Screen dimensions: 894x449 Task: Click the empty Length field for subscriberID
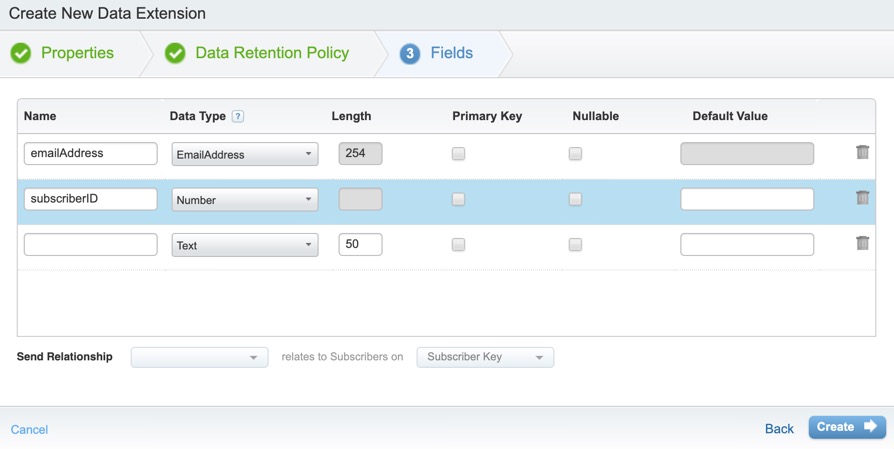click(360, 199)
